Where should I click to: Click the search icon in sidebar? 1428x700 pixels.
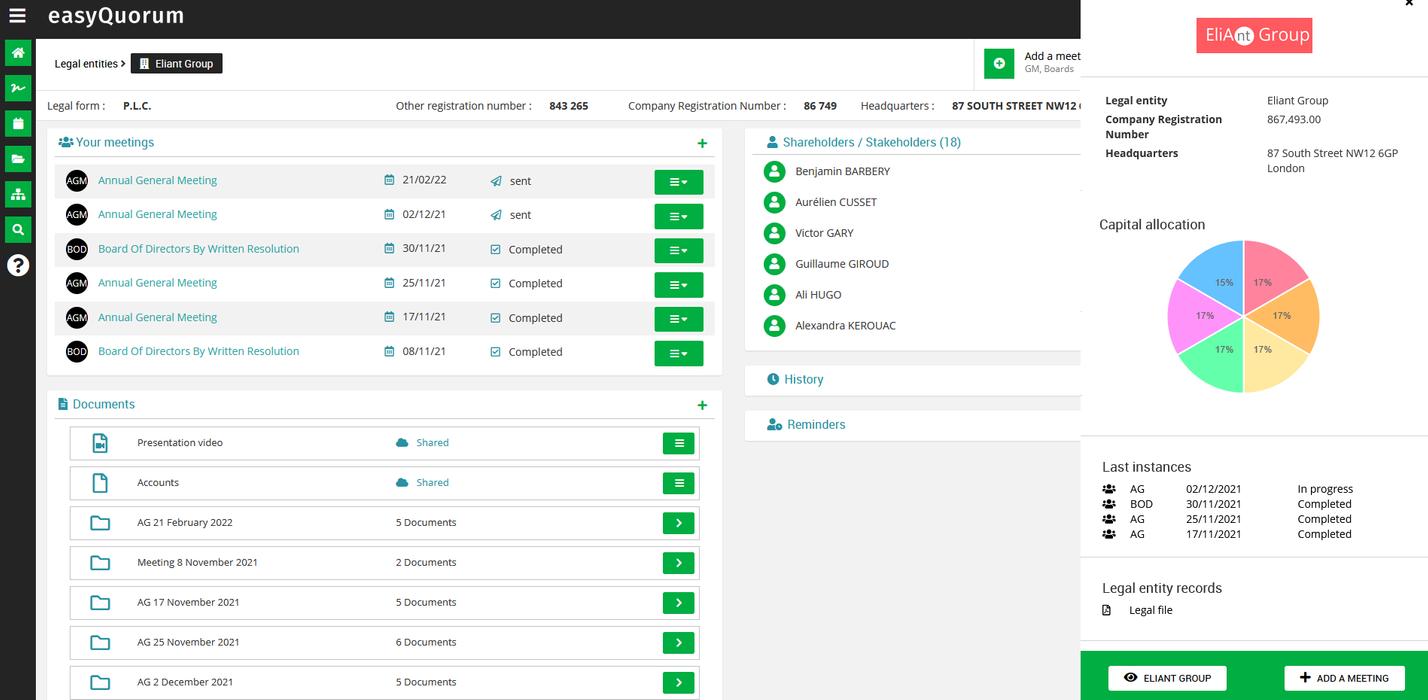pos(18,230)
